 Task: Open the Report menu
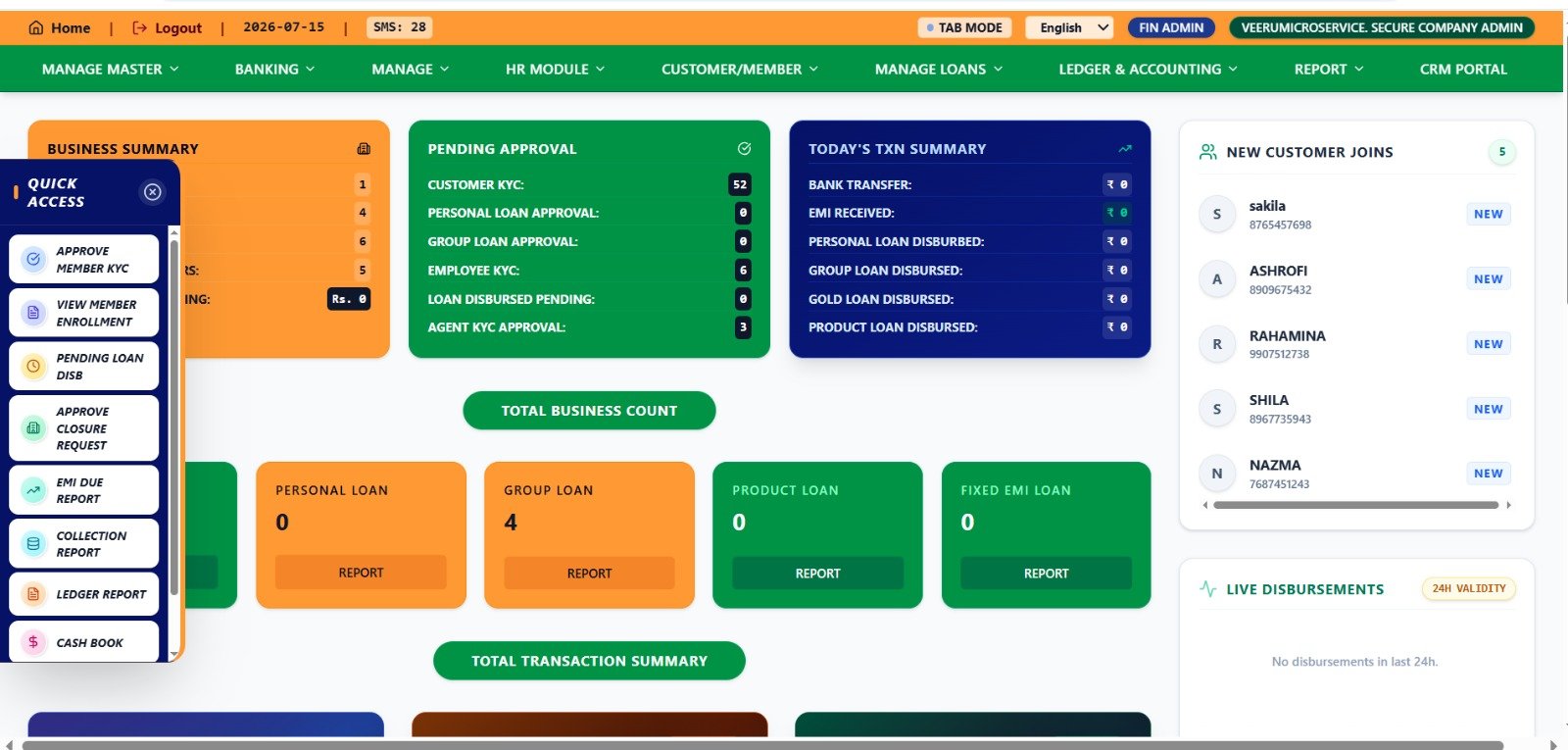click(1329, 69)
